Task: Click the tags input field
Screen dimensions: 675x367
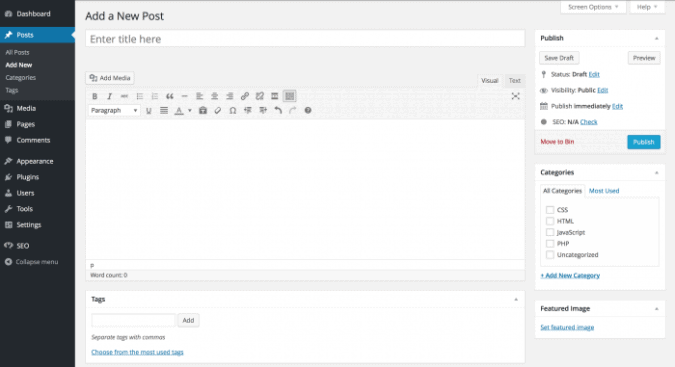Action: pyautogui.click(x=133, y=320)
